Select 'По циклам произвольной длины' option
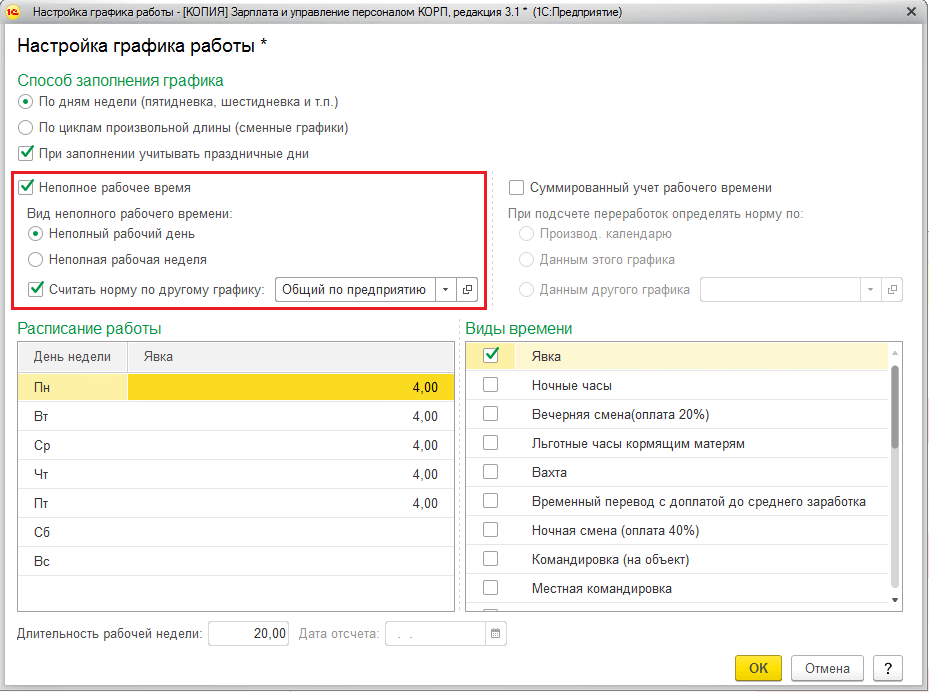Screen dimensions: 929x692 [x=25, y=127]
